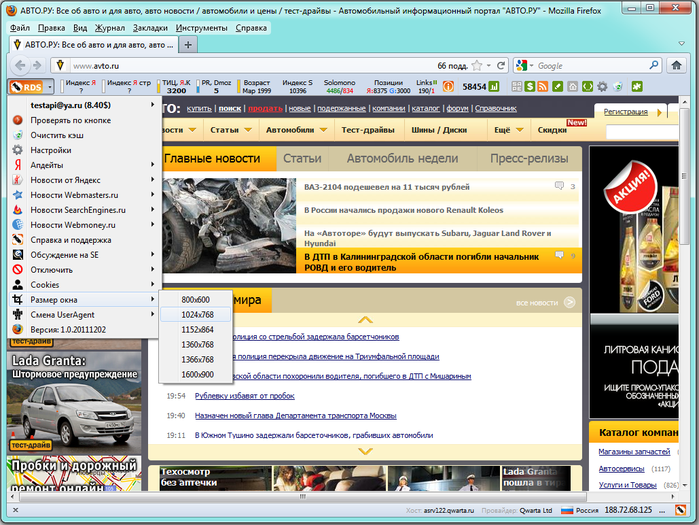
Task: Open the Правка menu
Action: (51, 28)
